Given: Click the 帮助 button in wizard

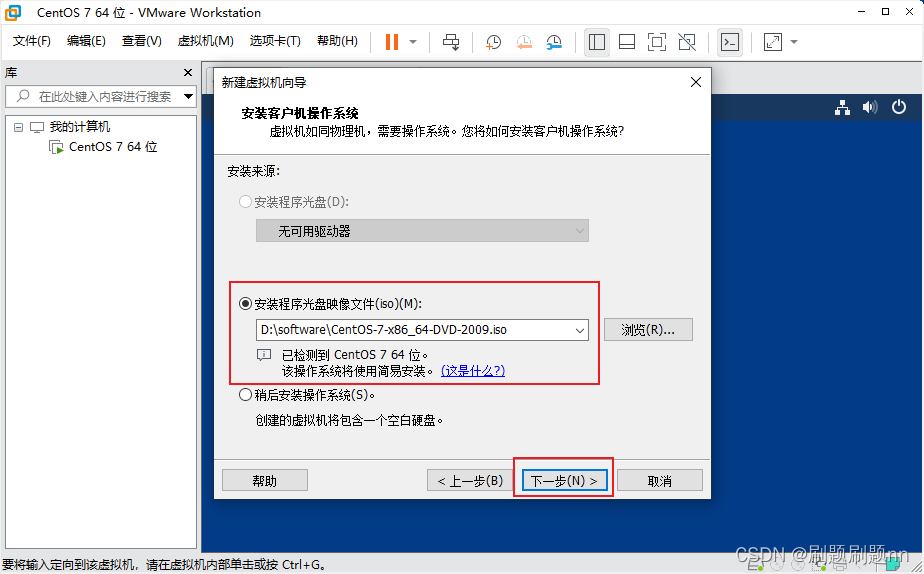Looking at the screenshot, I should click(x=265, y=480).
